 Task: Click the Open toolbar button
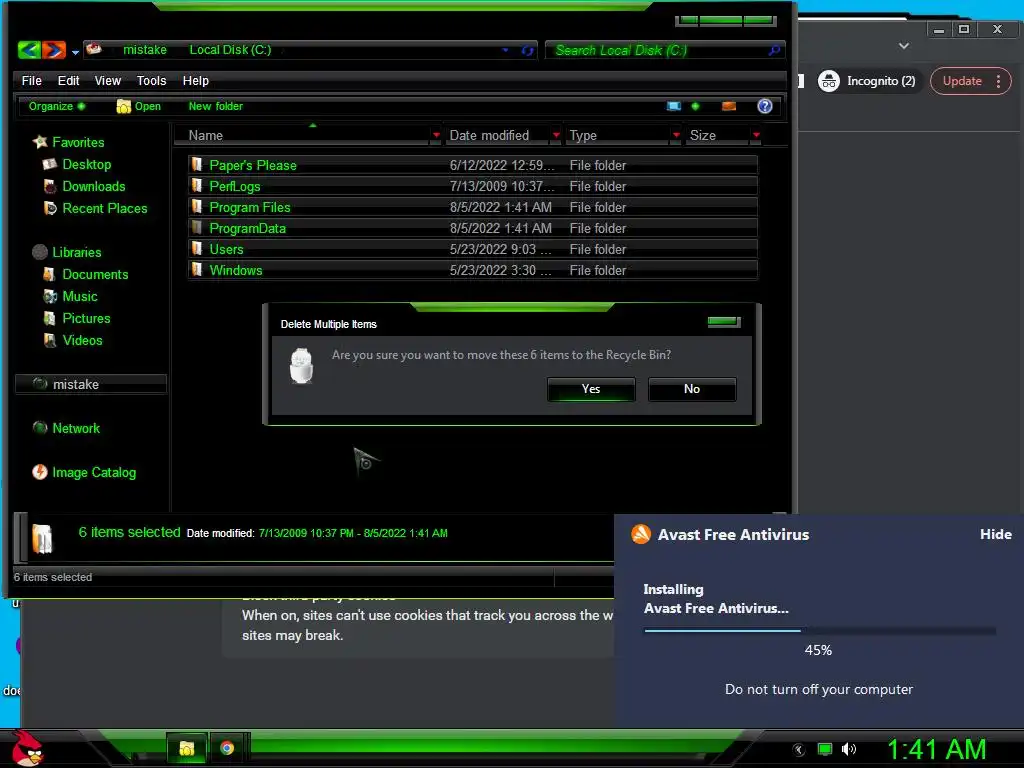click(x=138, y=106)
